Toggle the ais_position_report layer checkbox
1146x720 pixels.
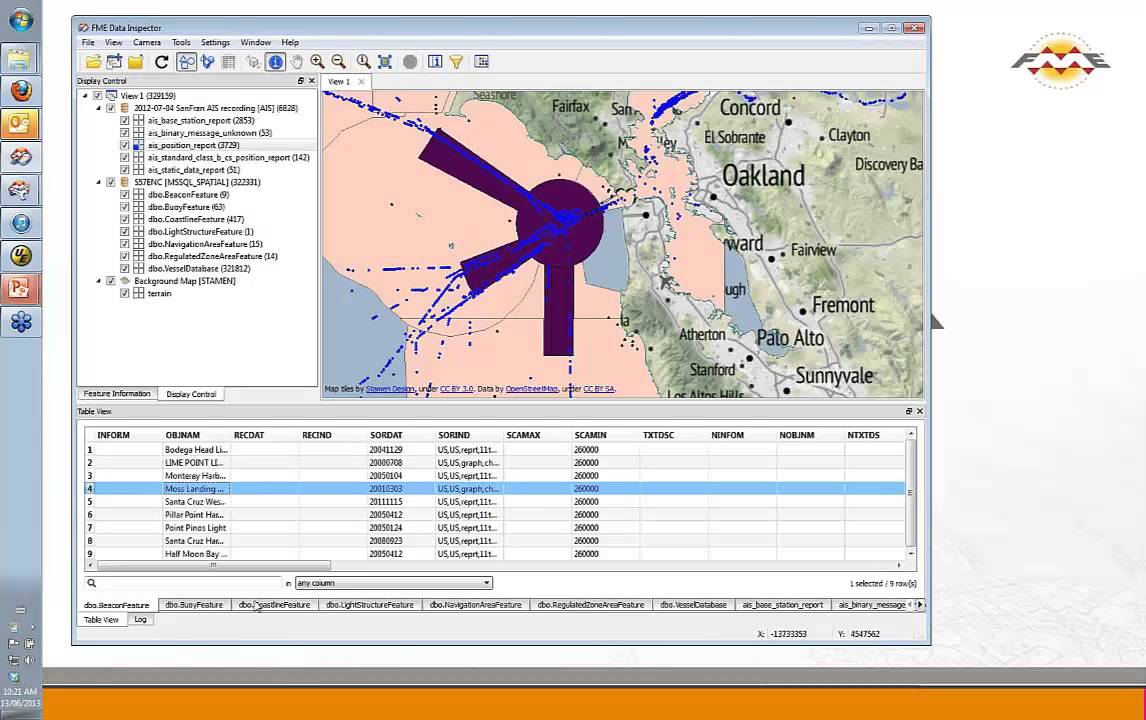[124, 145]
